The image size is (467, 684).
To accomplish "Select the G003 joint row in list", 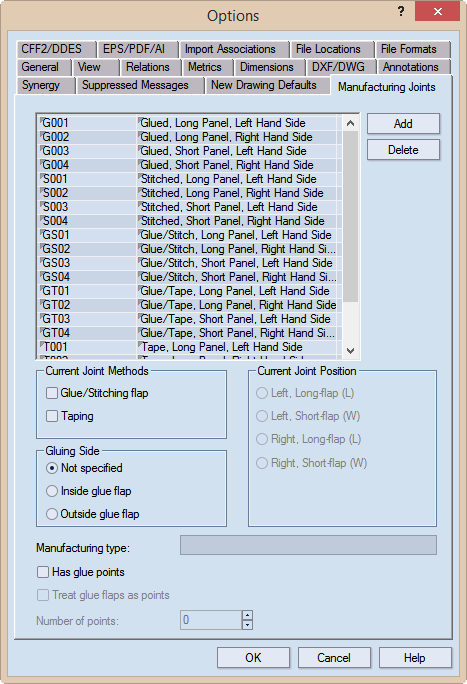I will tap(187, 151).
